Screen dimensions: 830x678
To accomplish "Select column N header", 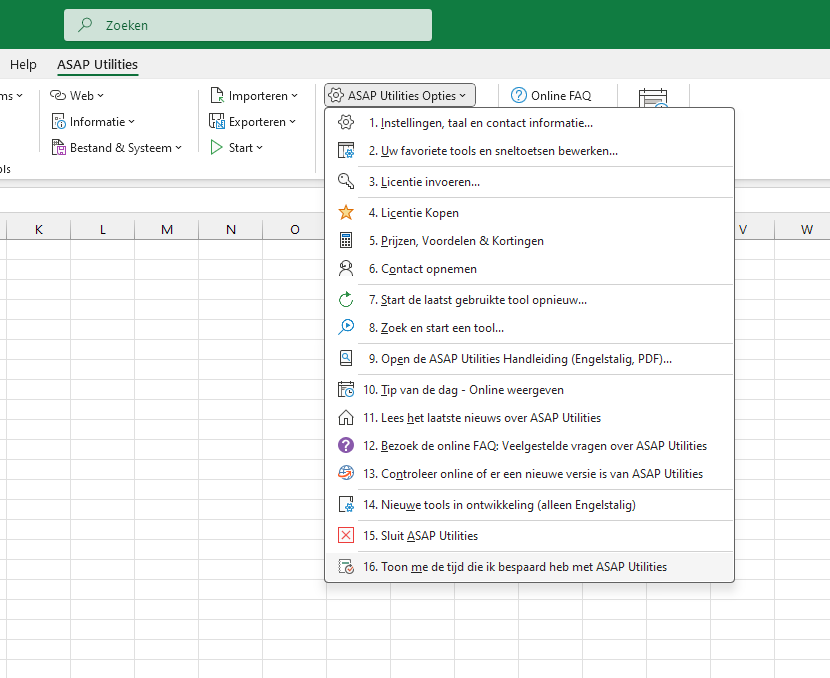I will [231, 229].
